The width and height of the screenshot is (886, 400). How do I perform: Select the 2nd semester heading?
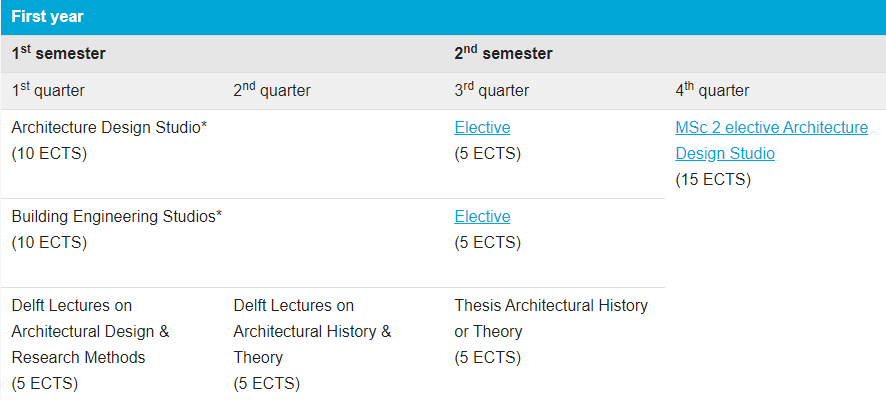coord(503,54)
